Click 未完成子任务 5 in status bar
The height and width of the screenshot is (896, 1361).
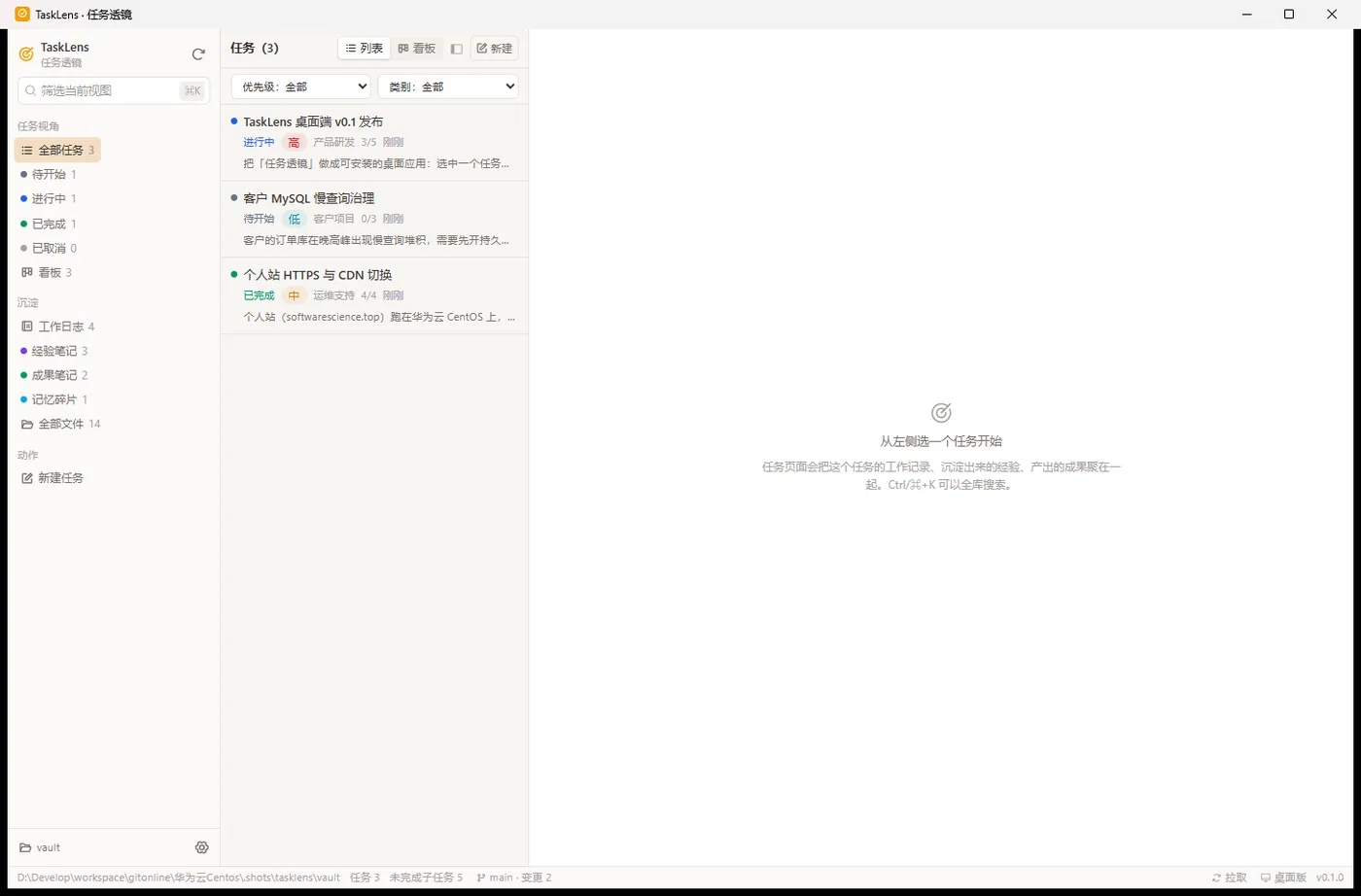[x=426, y=878]
